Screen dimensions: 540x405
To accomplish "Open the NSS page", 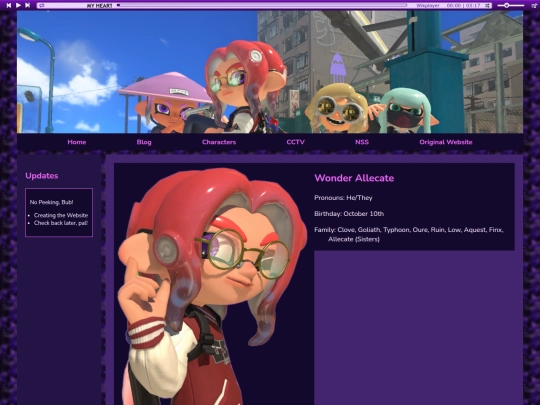I will pos(362,142).
